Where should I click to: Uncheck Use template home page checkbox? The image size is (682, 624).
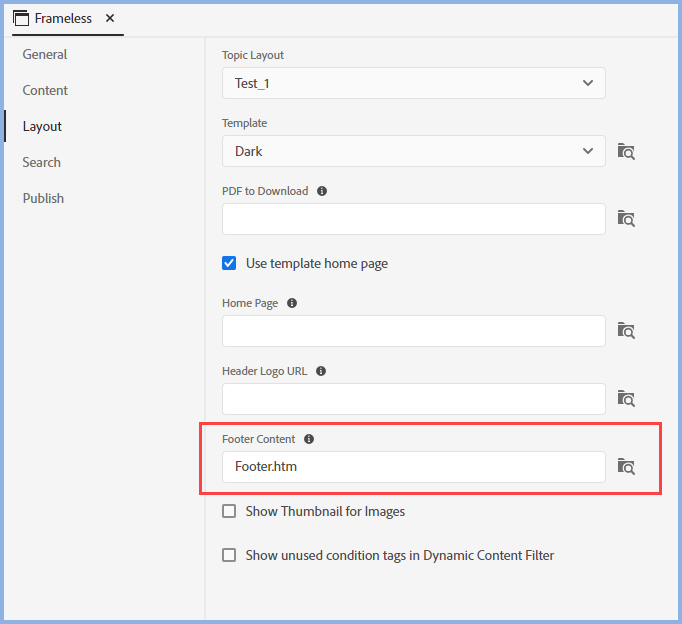229,264
